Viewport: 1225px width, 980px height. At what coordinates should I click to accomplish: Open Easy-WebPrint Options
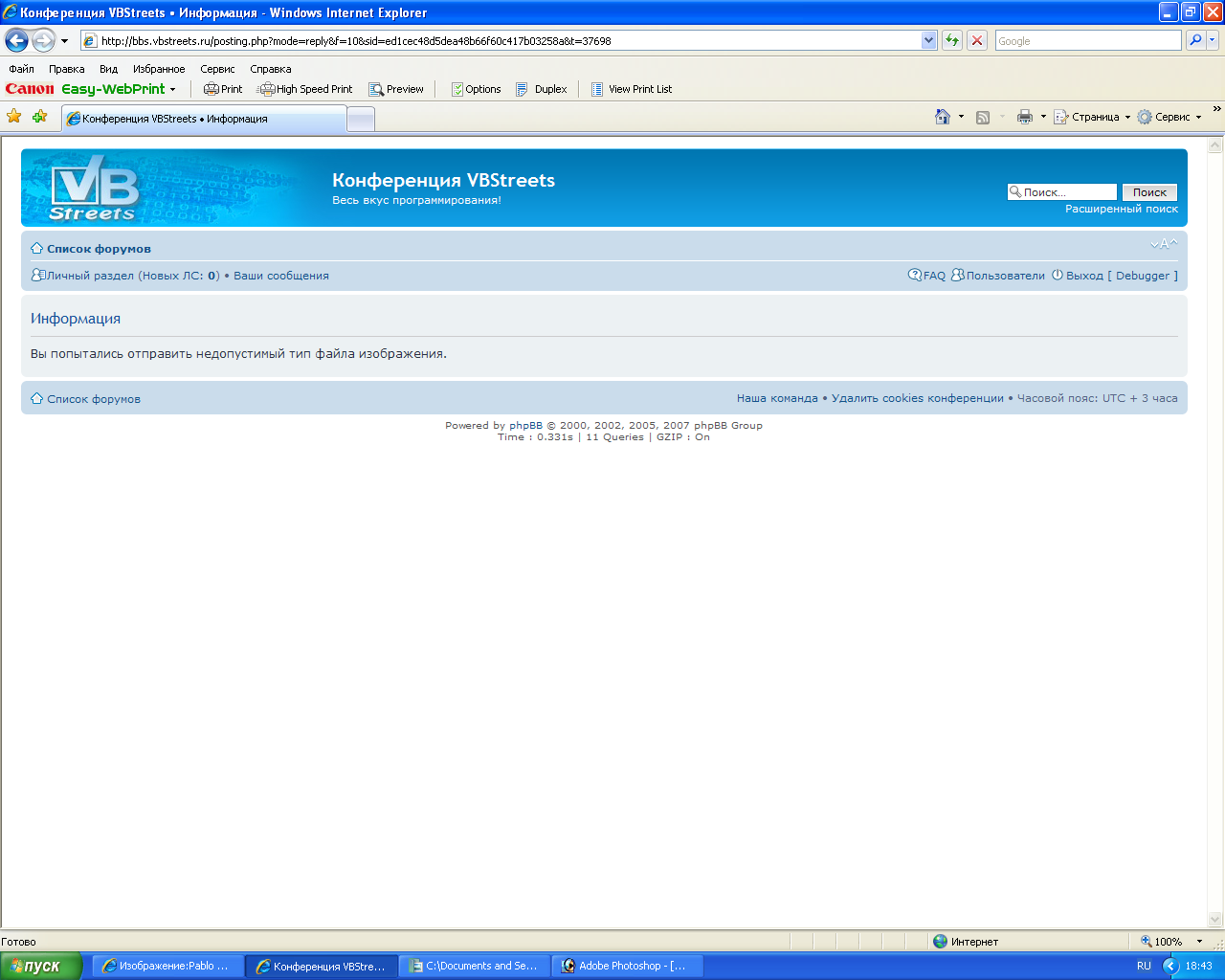coord(477,89)
